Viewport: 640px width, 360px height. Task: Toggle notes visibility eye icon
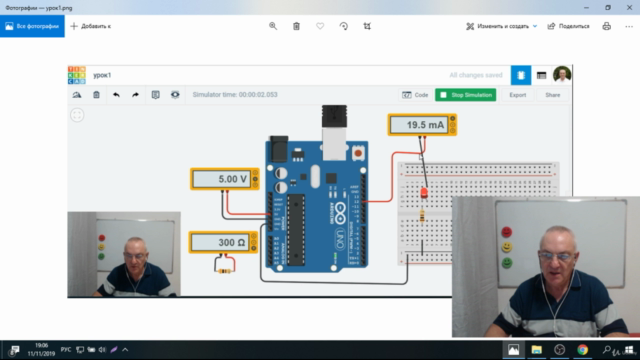pyautogui.click(x=175, y=95)
